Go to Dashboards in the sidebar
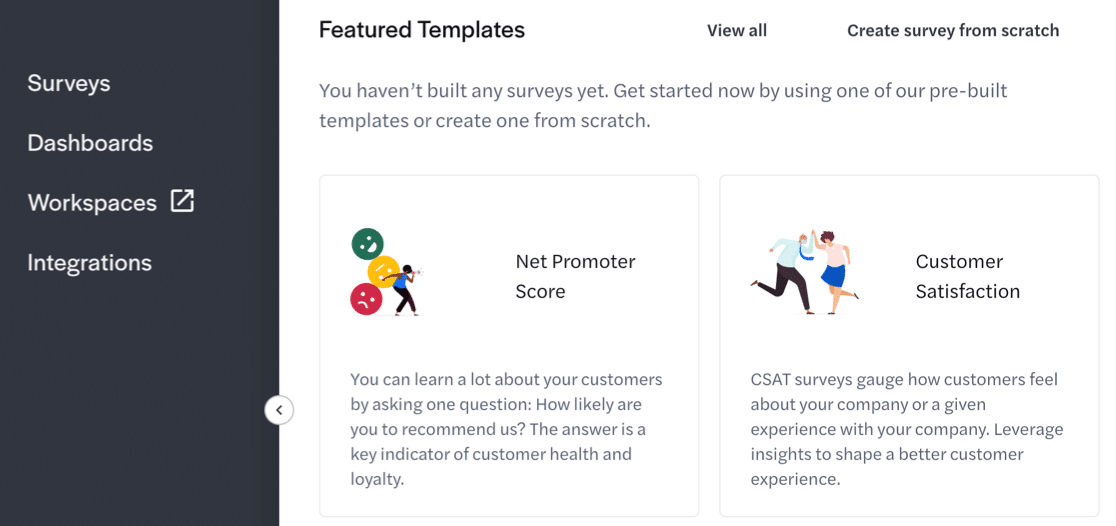 click(x=90, y=143)
